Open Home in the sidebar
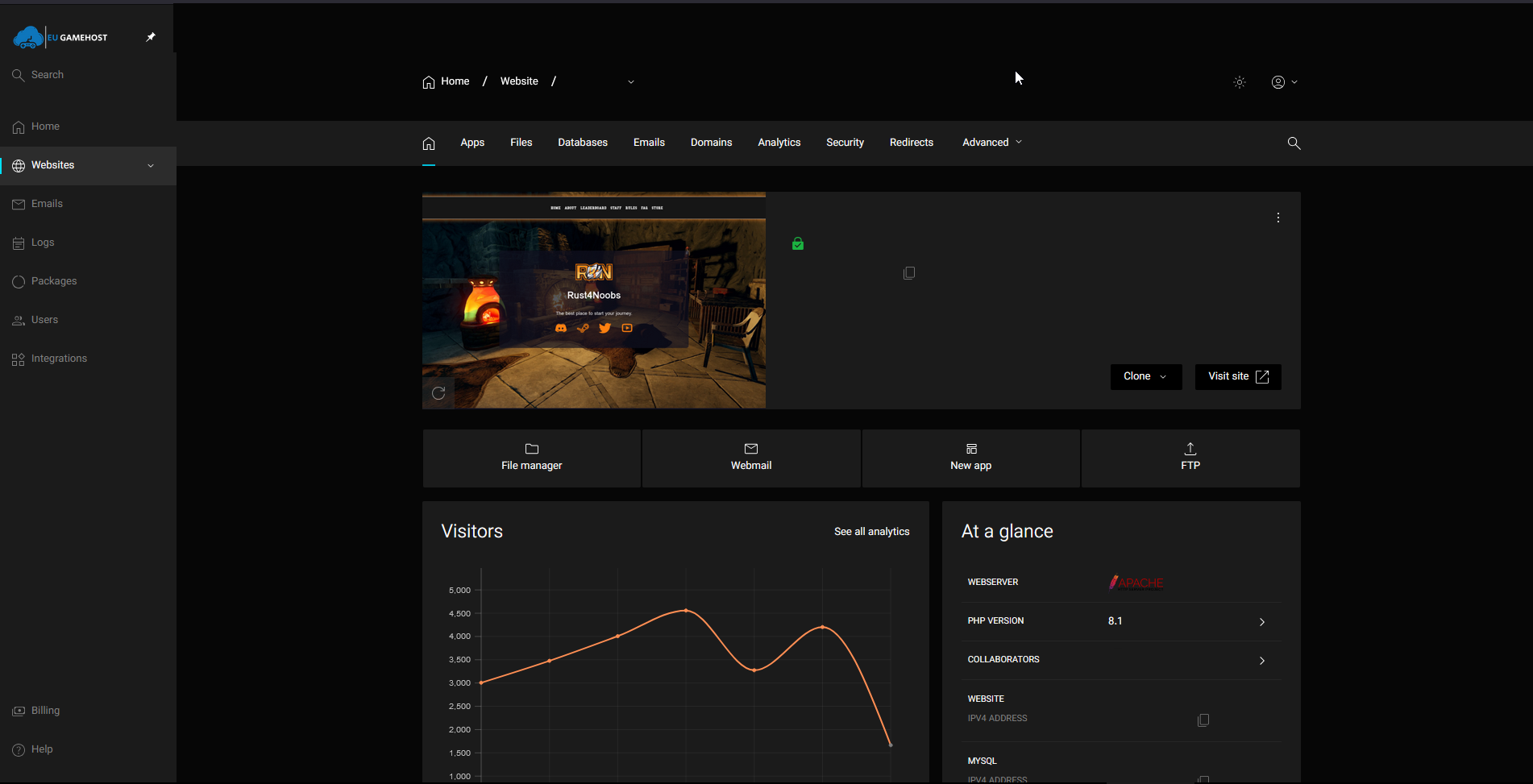Image resolution: width=1533 pixels, height=784 pixels. tap(88, 127)
